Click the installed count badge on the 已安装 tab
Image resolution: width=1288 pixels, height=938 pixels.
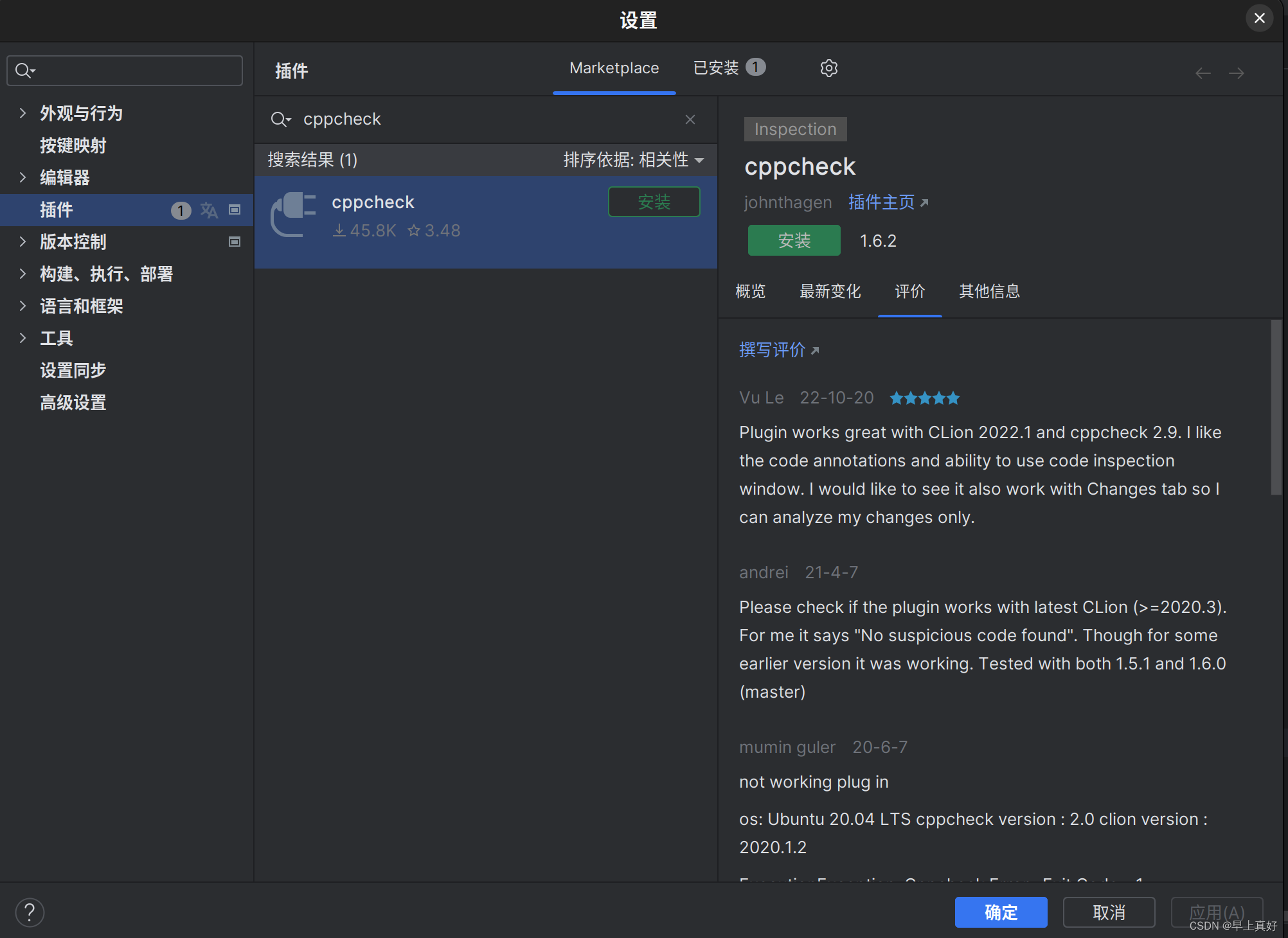pos(756,67)
